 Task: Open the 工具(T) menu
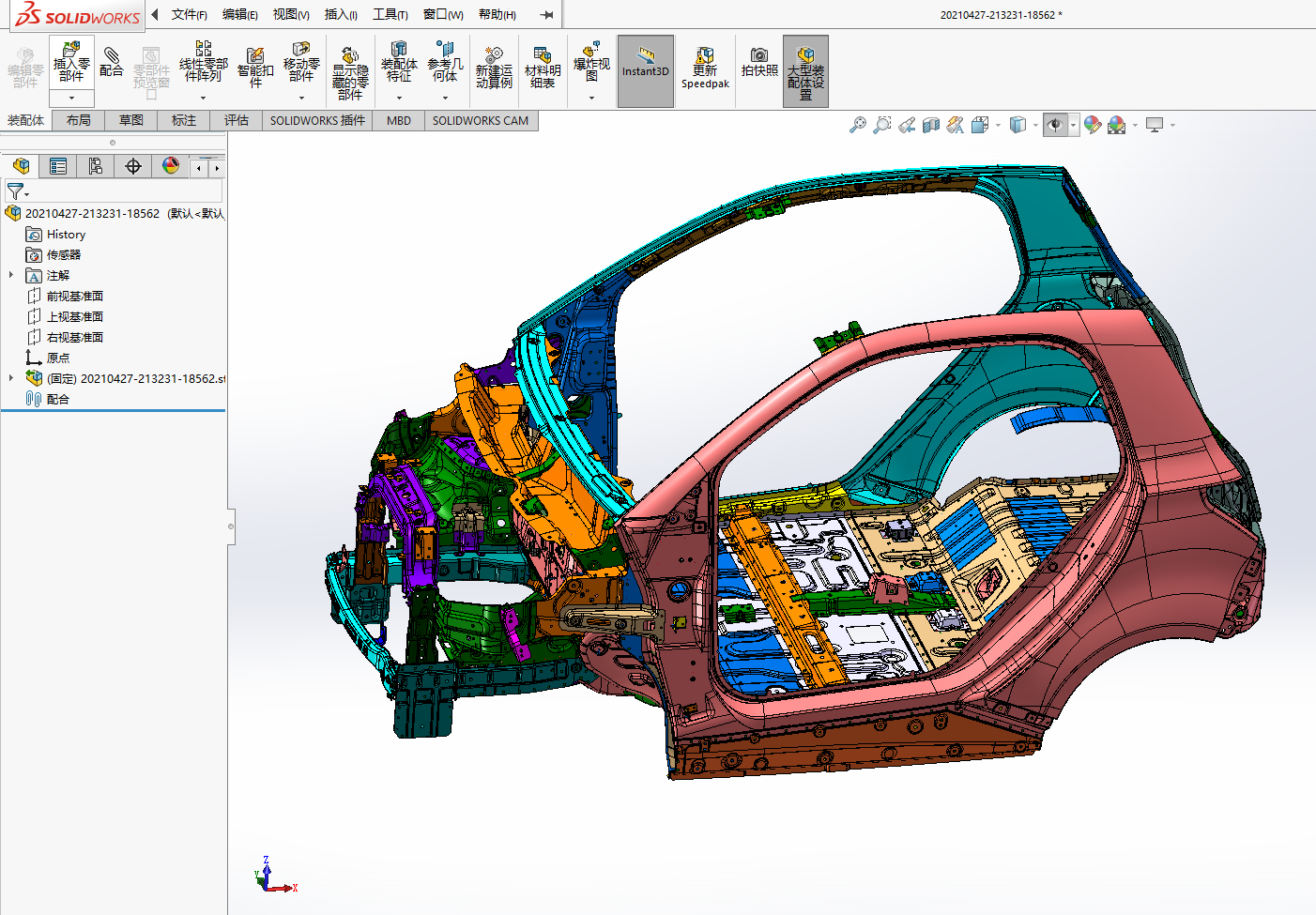(390, 14)
